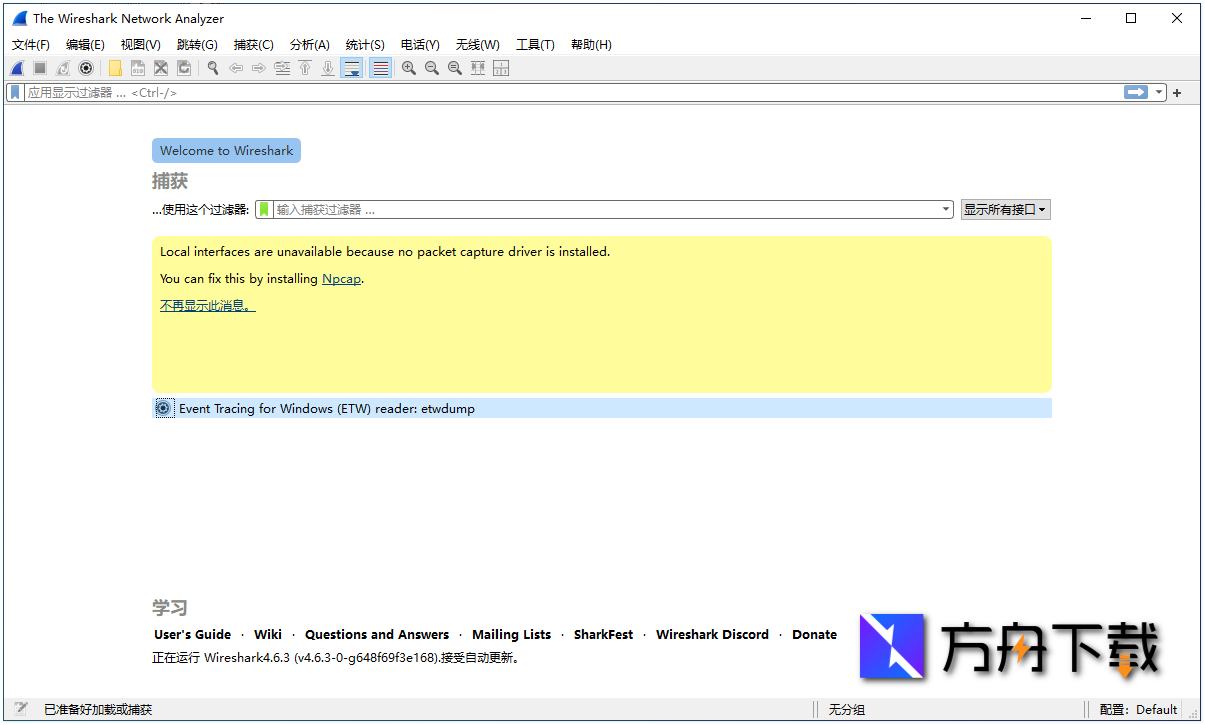This screenshot has height=725, width=1205.
Task: Click the blue apply filter arrow button
Action: [x=1136, y=92]
